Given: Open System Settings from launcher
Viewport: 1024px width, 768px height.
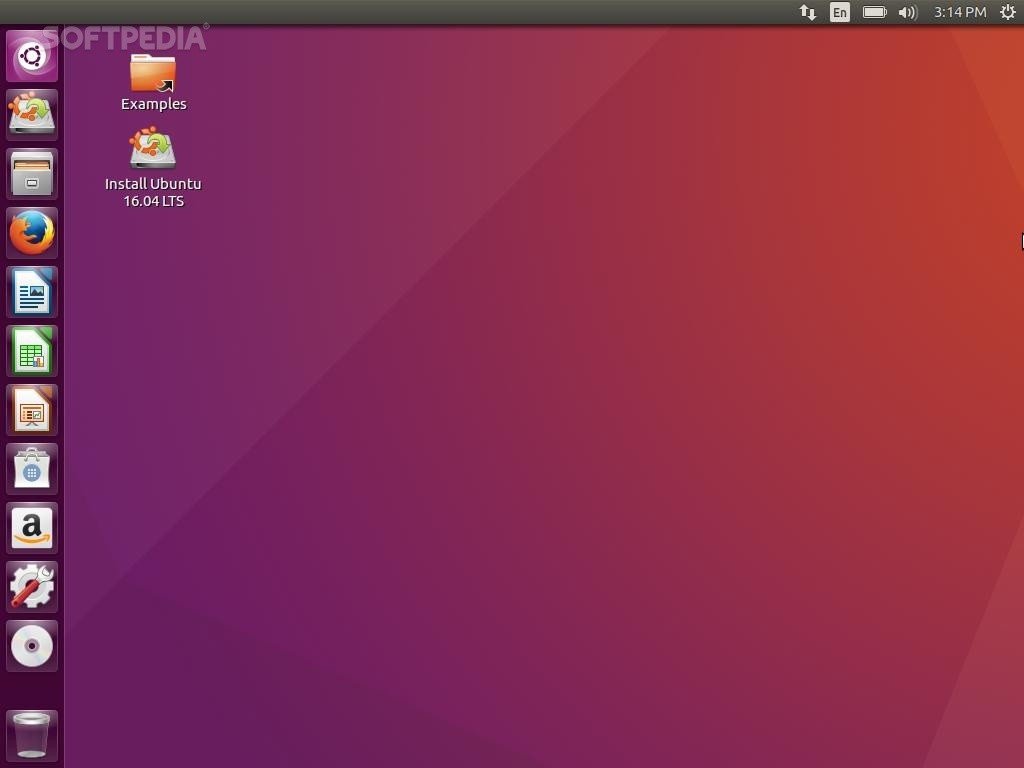Looking at the screenshot, I should pos(32,587).
